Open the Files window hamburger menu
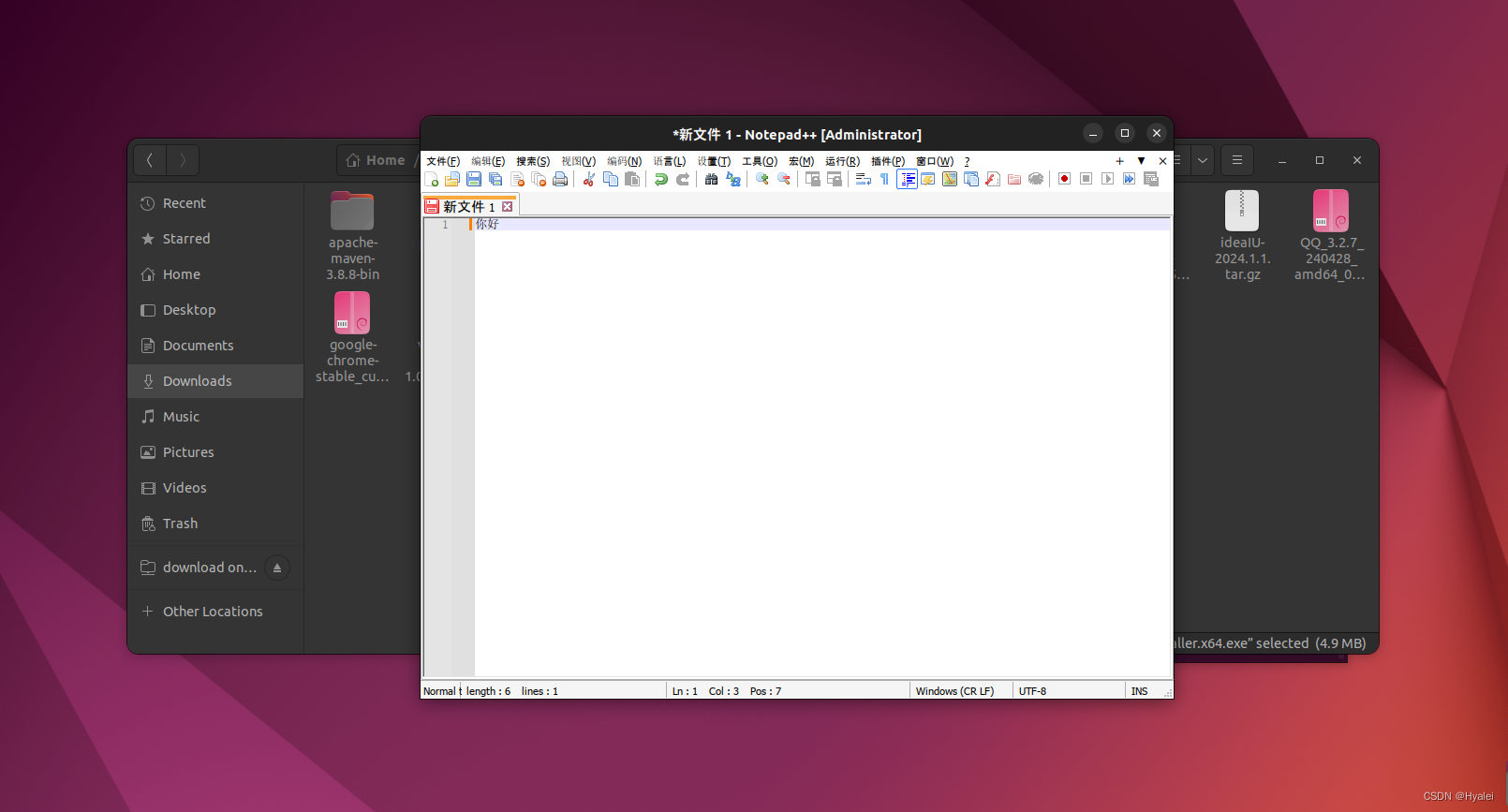The image size is (1508, 812). click(1237, 160)
